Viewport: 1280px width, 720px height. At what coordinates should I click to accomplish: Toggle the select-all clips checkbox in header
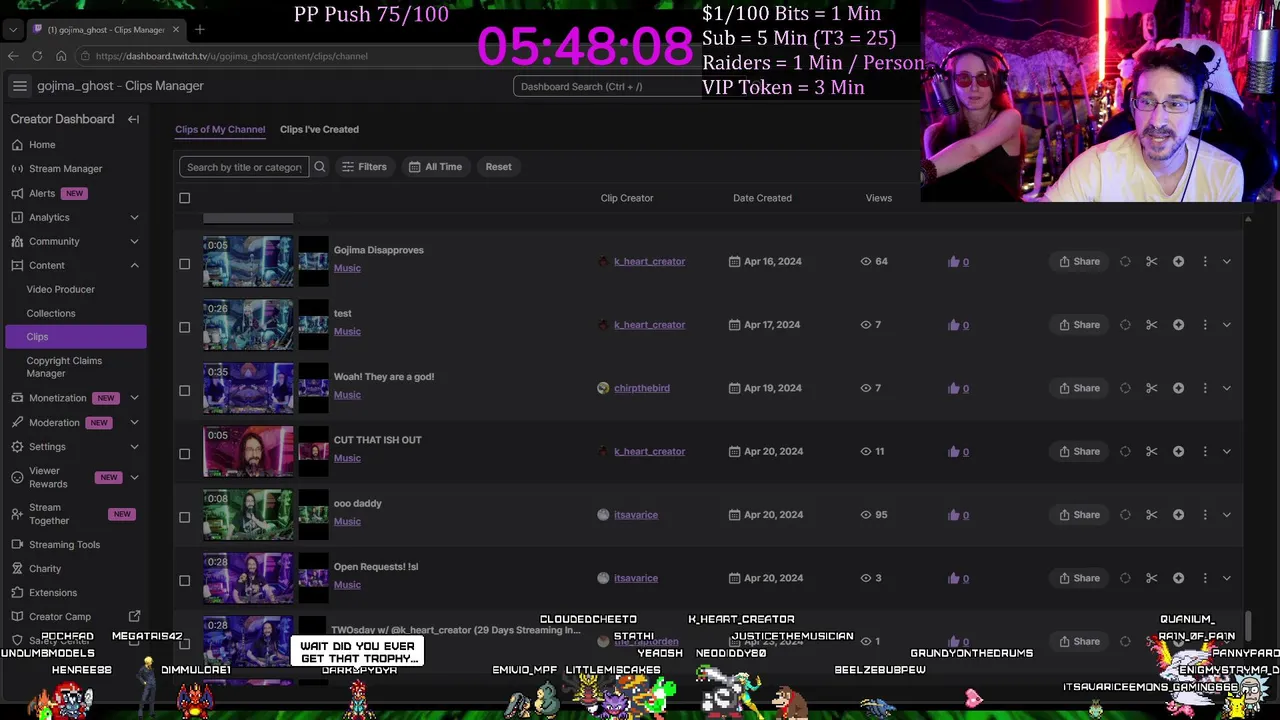pyautogui.click(x=184, y=198)
